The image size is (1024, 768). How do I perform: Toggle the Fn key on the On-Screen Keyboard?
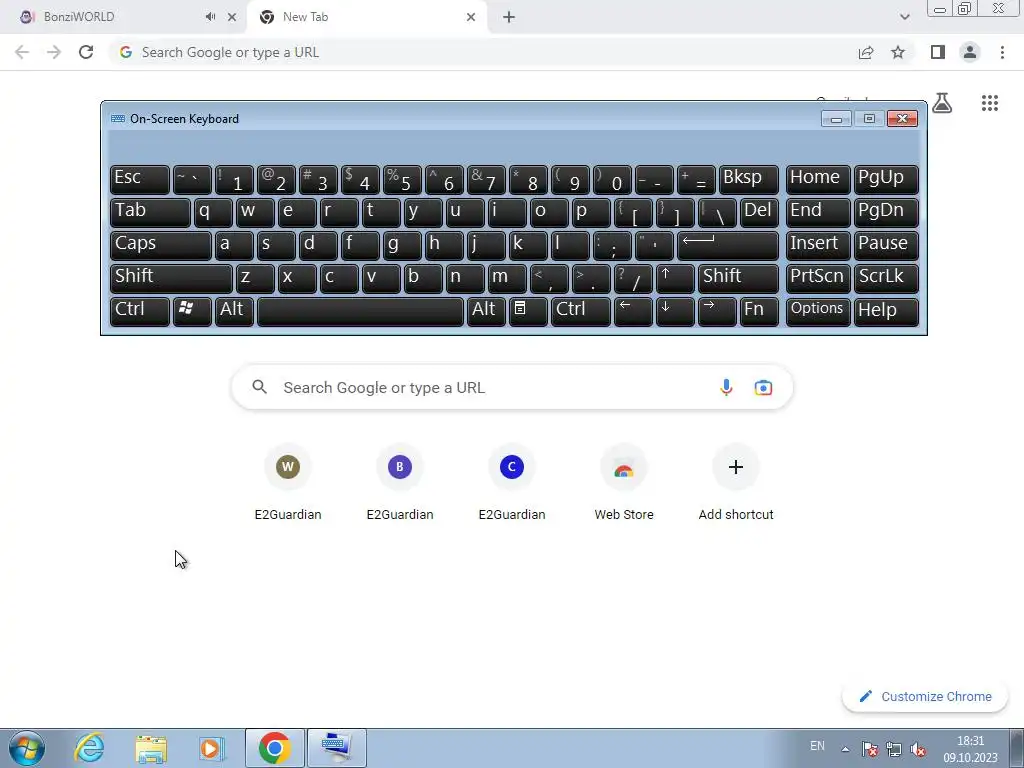click(x=760, y=312)
